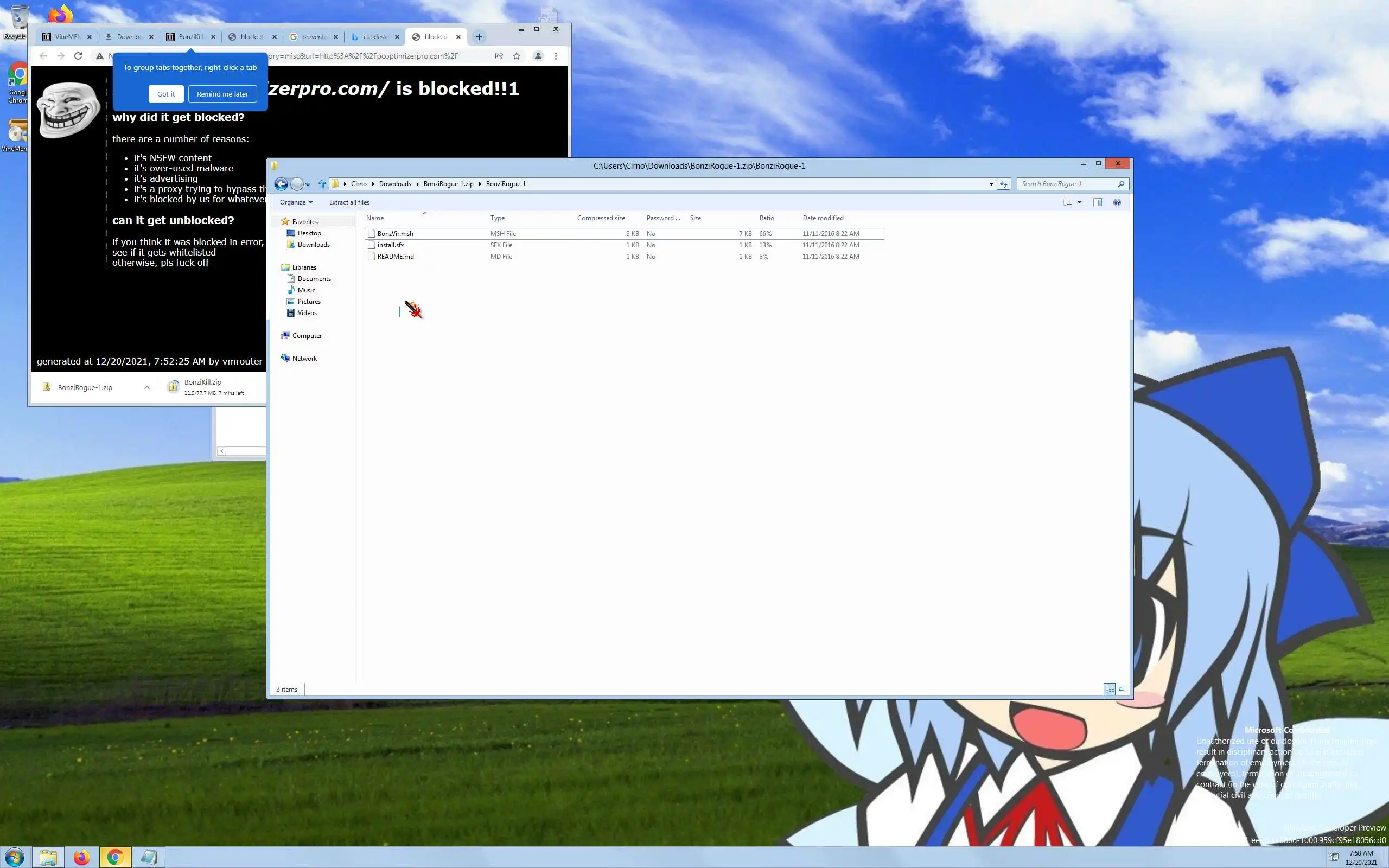Bookmark the page with the star icon
This screenshot has width=1389, height=868.
coord(517,56)
